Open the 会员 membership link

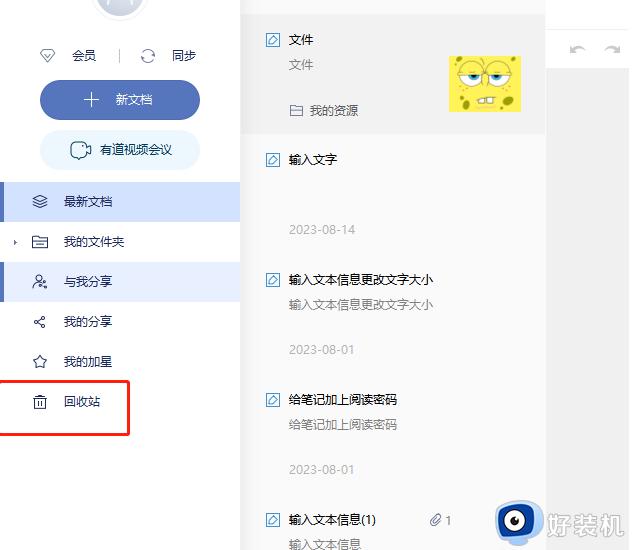(84, 56)
